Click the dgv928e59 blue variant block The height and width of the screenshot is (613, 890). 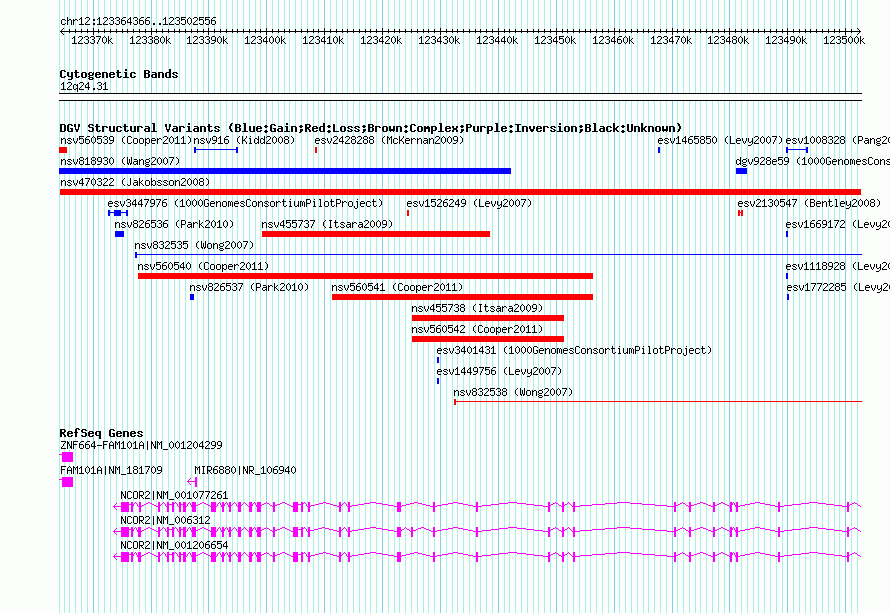tap(741, 171)
